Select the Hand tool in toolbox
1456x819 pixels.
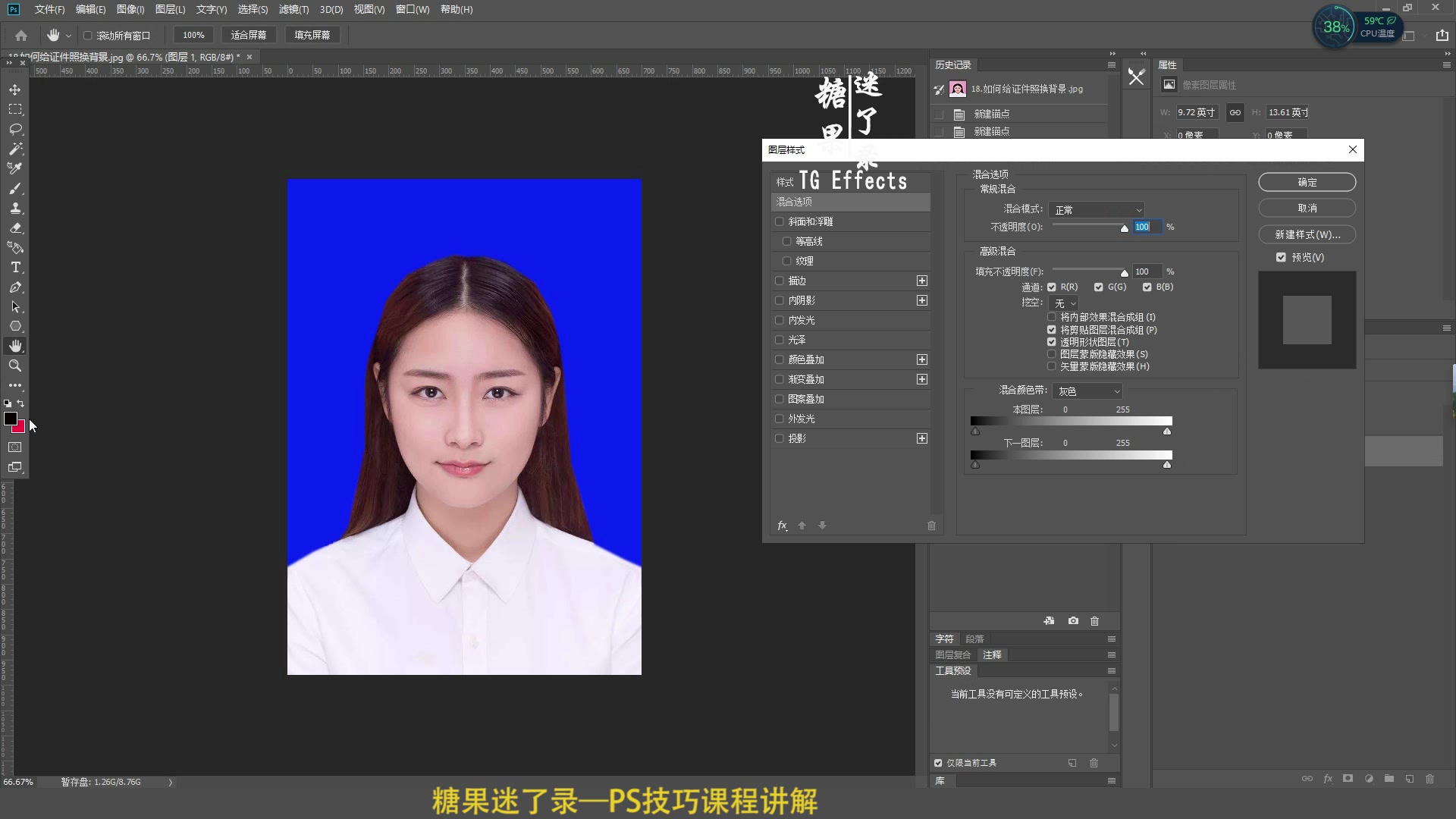coord(15,346)
